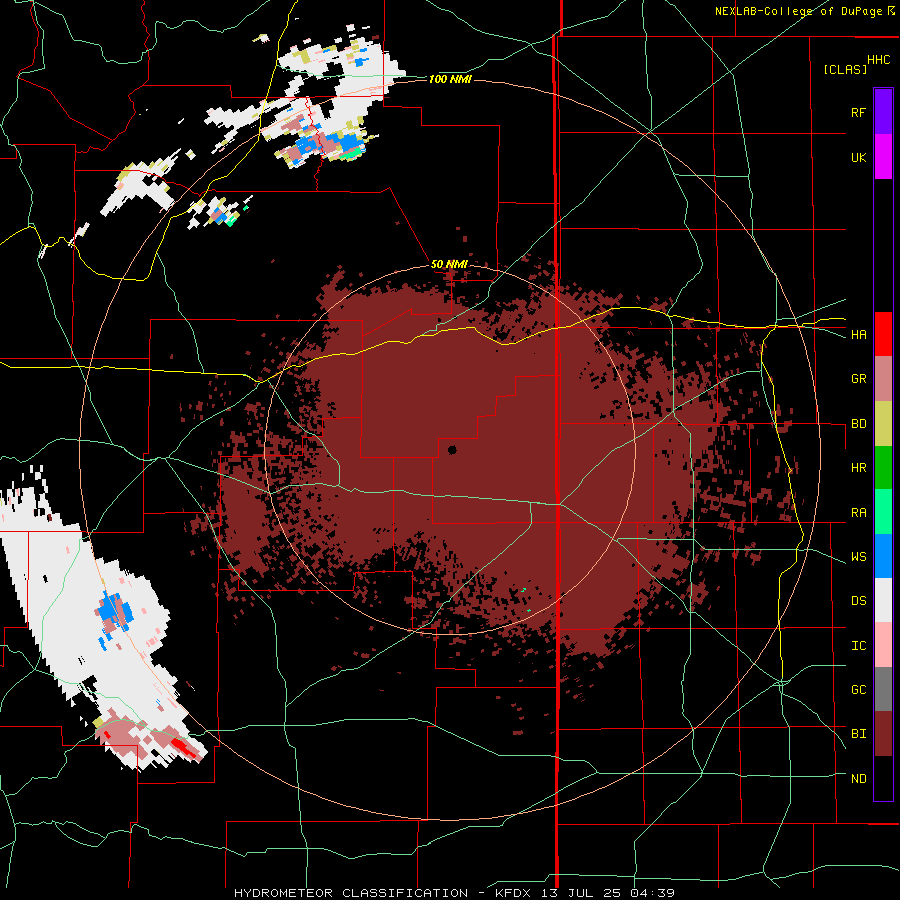Select the WS blue legend swatch

pos(883,556)
